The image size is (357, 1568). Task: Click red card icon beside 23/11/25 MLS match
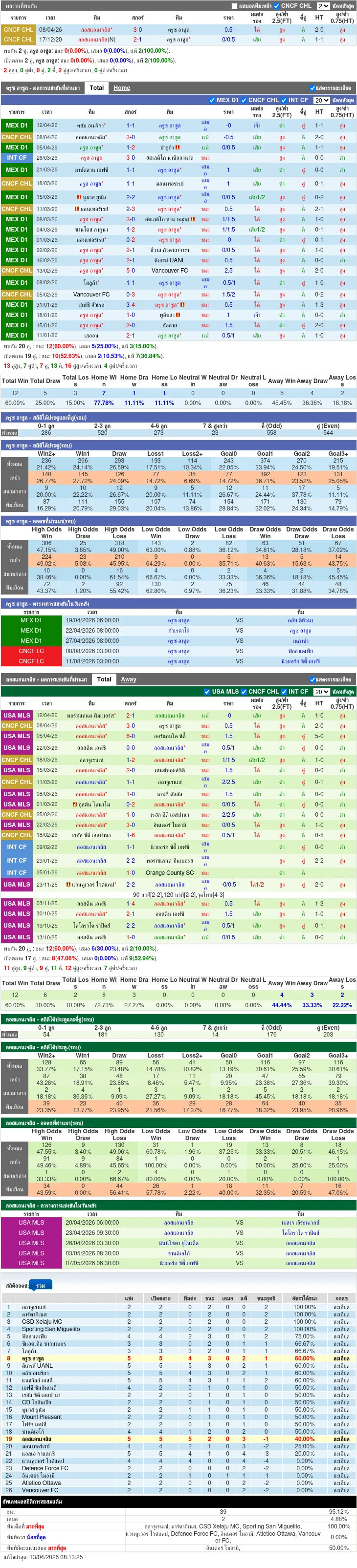69,885
